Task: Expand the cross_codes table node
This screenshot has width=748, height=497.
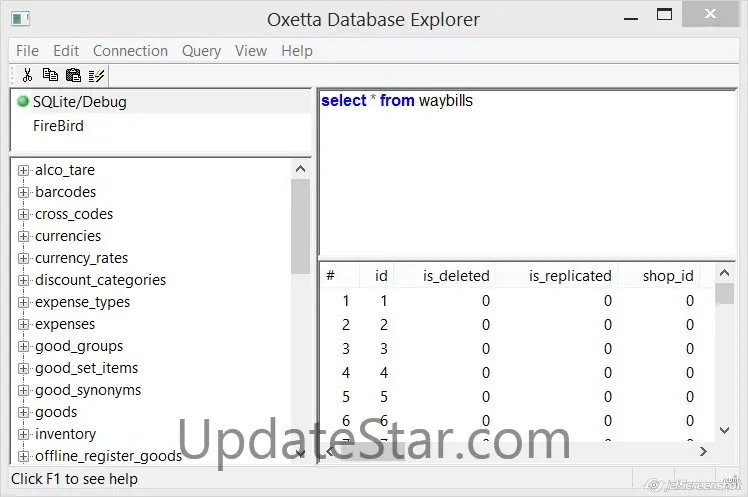Action: [23, 214]
